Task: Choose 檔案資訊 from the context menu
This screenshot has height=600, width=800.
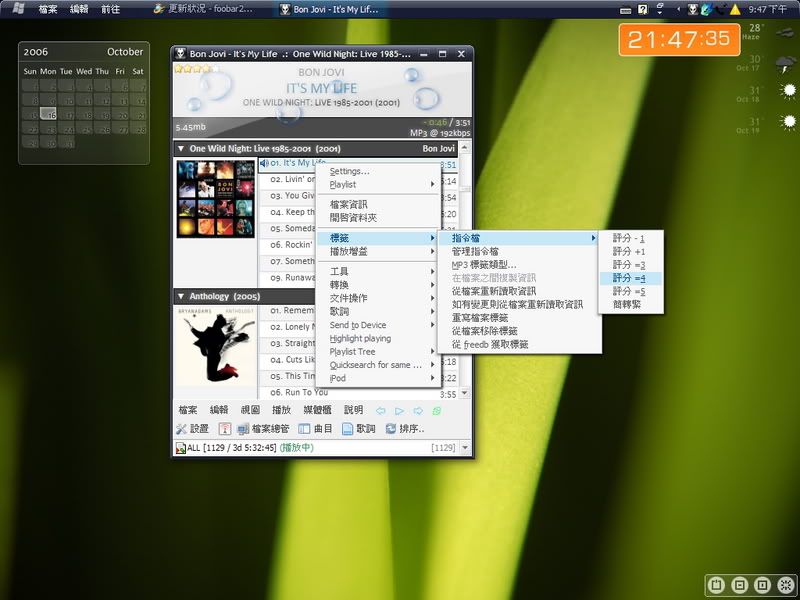Action: coord(379,205)
